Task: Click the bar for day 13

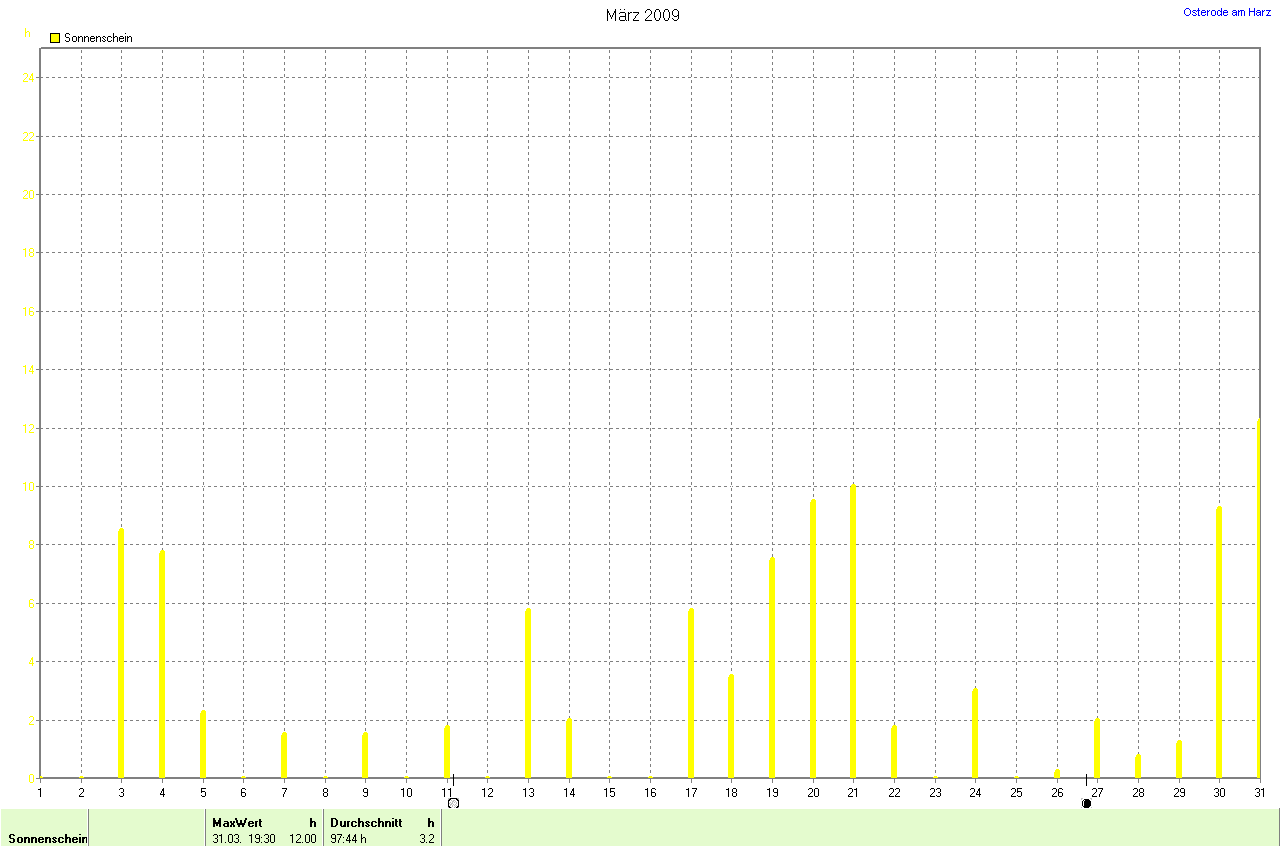Action: click(x=528, y=693)
